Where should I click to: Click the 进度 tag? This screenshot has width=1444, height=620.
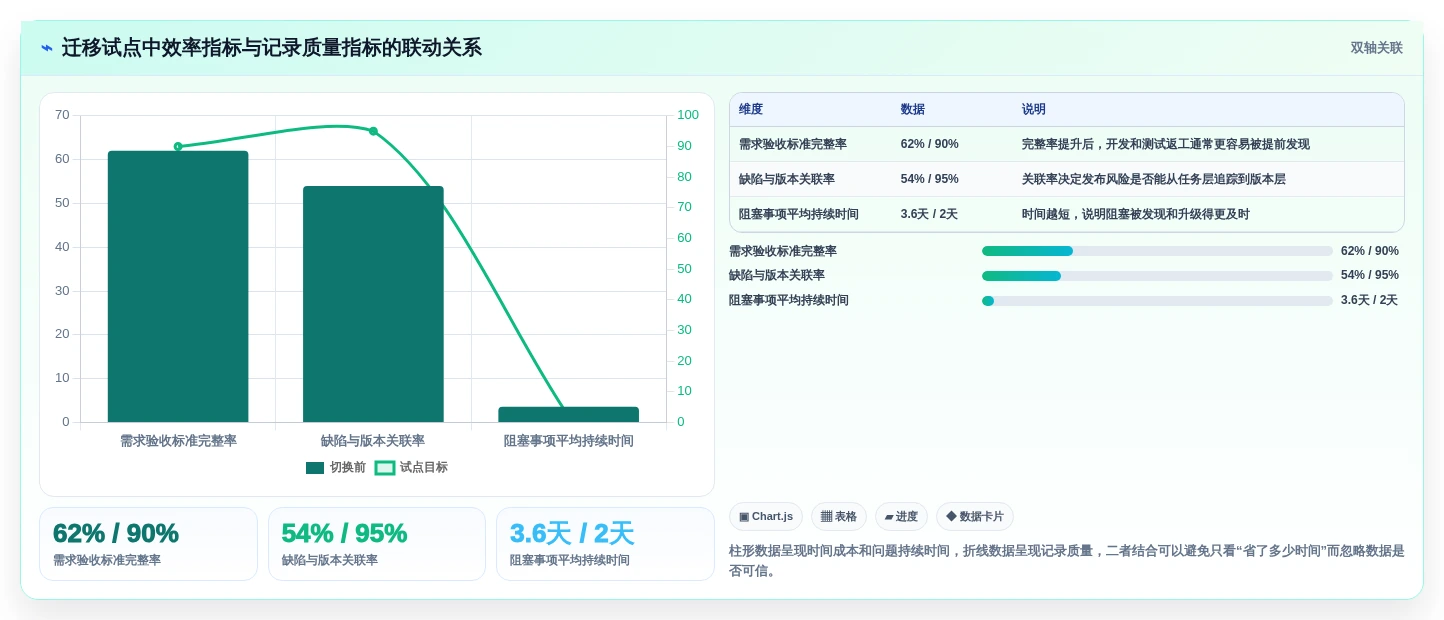click(901, 516)
